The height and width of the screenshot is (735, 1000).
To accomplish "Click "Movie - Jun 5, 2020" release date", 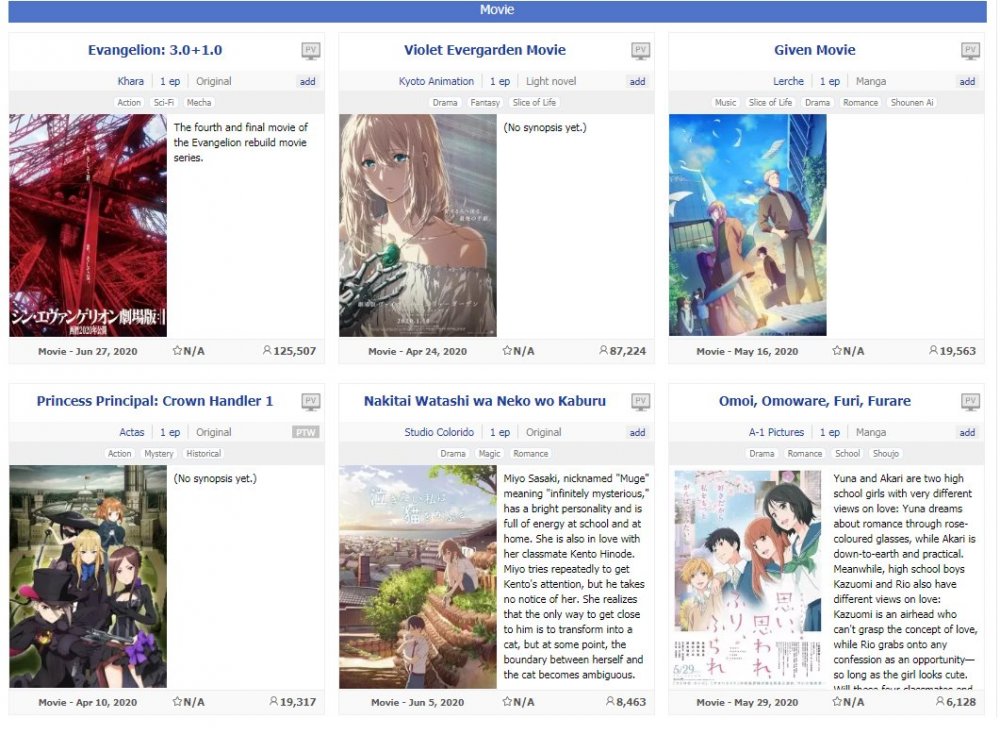I will [x=417, y=702].
